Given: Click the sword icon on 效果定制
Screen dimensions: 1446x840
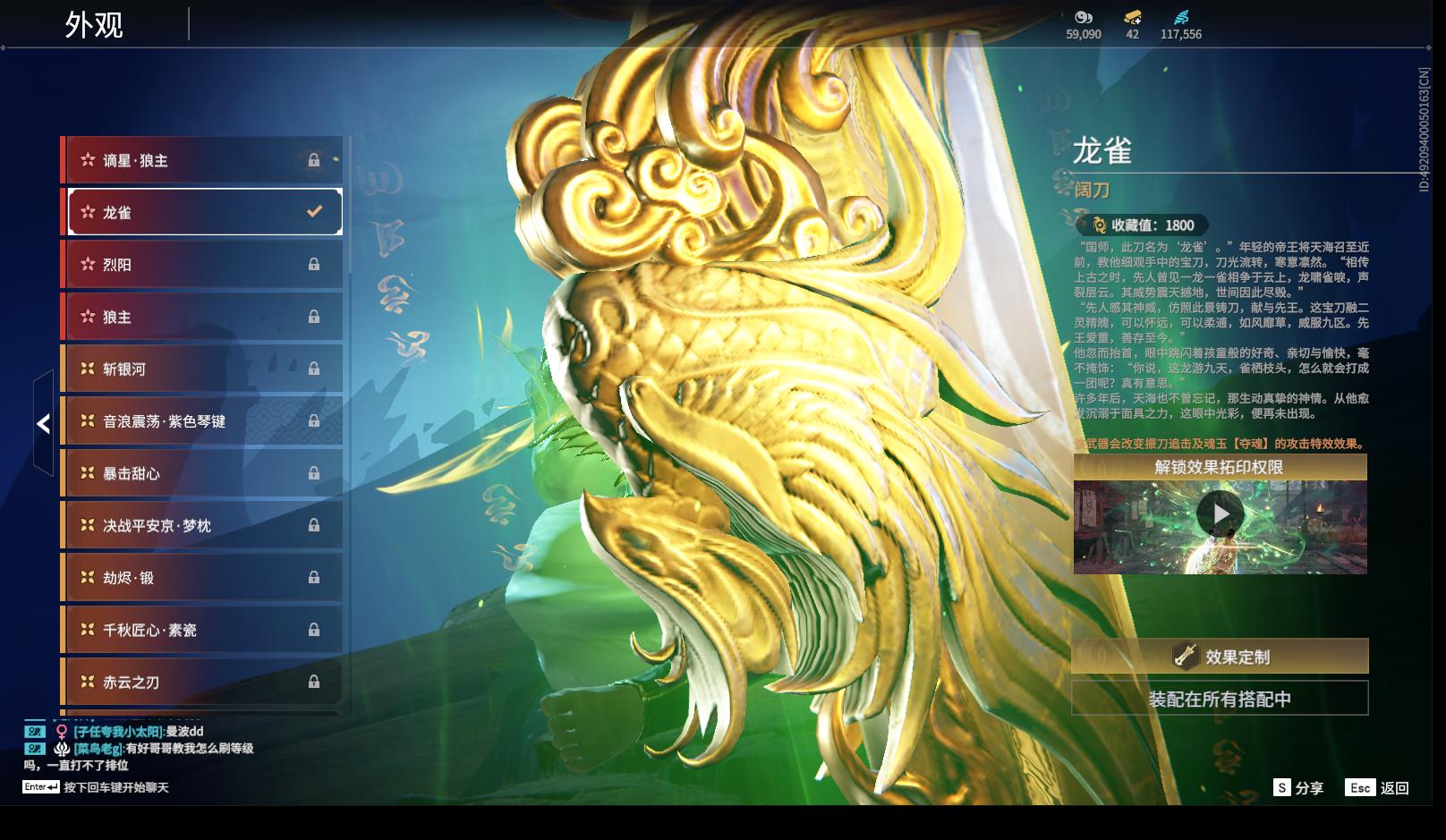Looking at the screenshot, I should 1186,657.
